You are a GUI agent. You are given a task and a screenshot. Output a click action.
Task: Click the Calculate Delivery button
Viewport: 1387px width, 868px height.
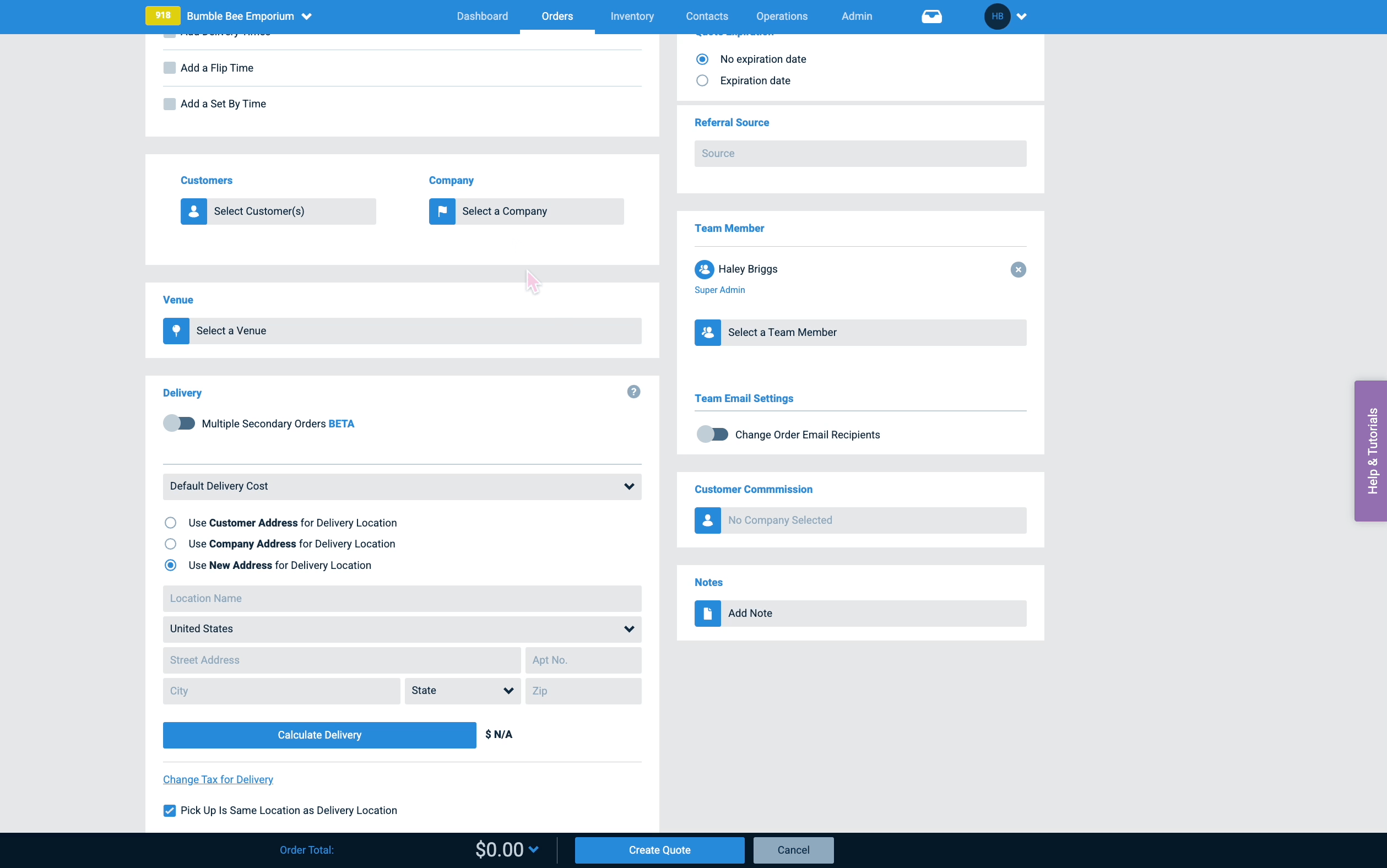(319, 735)
